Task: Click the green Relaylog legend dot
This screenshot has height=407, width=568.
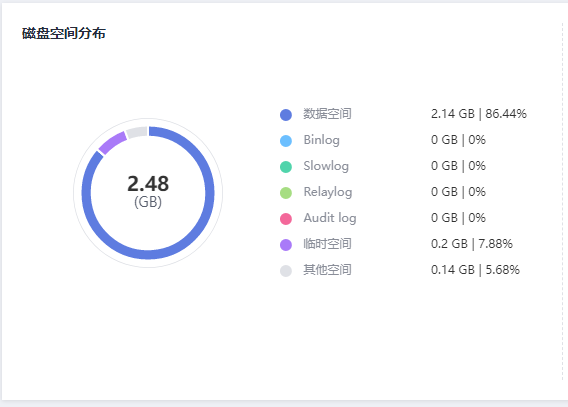Action: 286,193
